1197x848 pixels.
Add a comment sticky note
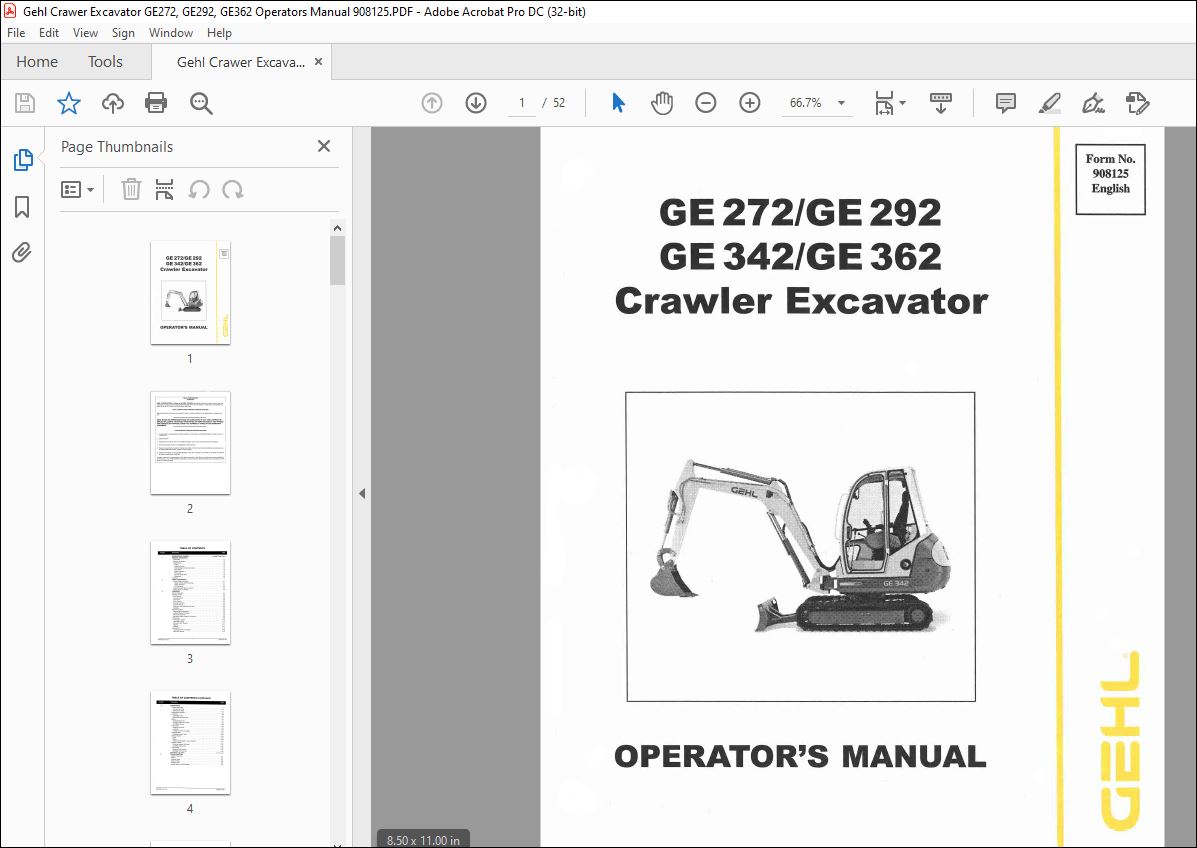pyautogui.click(x=1005, y=103)
